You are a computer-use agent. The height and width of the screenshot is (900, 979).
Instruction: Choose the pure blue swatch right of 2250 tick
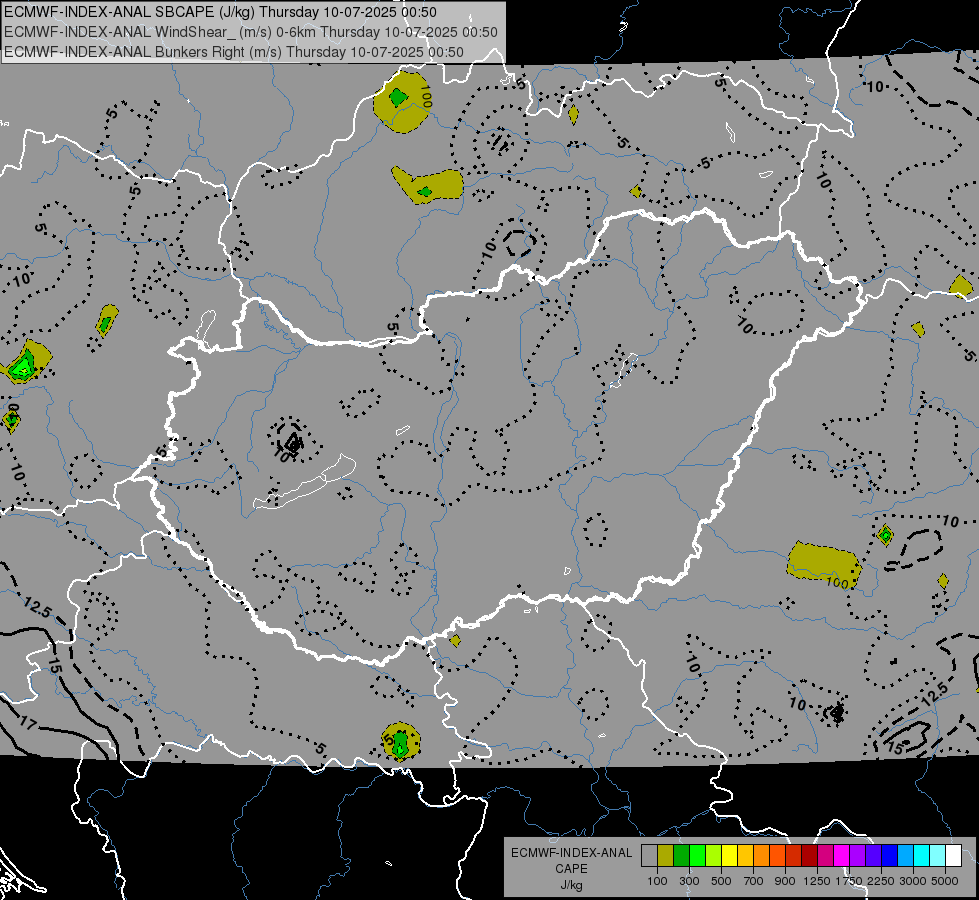coord(890,855)
